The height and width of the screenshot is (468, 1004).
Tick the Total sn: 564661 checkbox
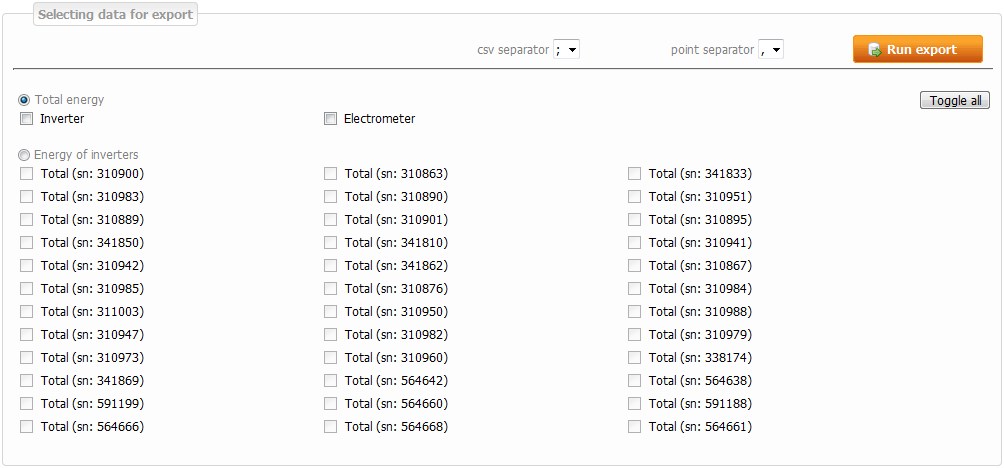coord(635,427)
